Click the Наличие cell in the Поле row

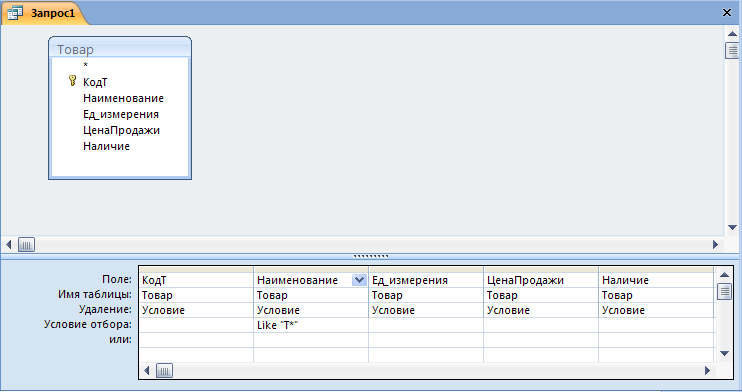pos(656,280)
